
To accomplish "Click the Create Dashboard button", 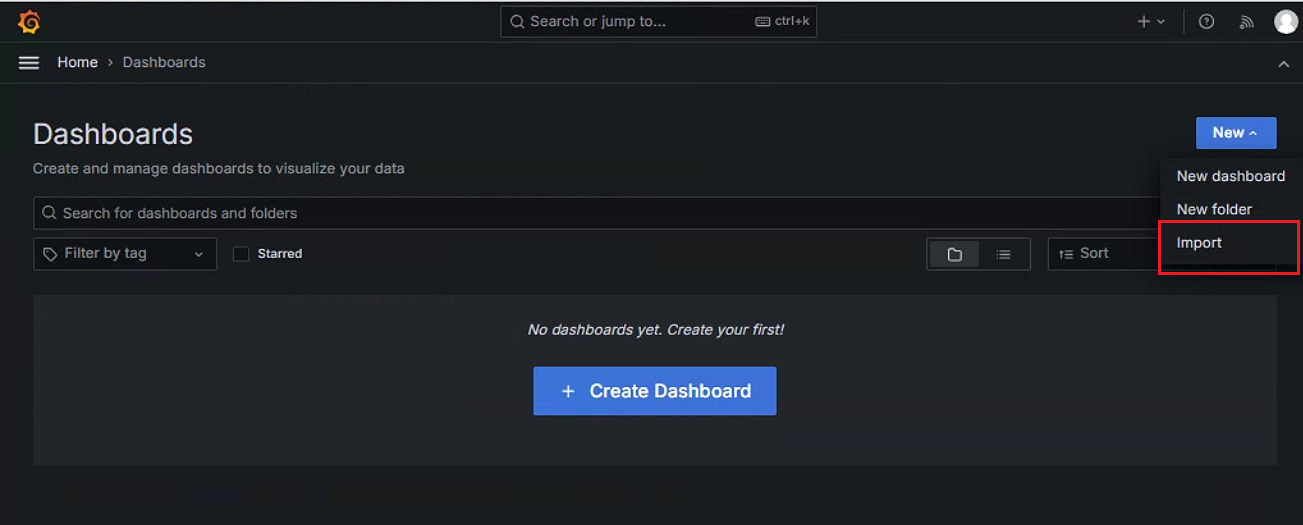I will 655,391.
